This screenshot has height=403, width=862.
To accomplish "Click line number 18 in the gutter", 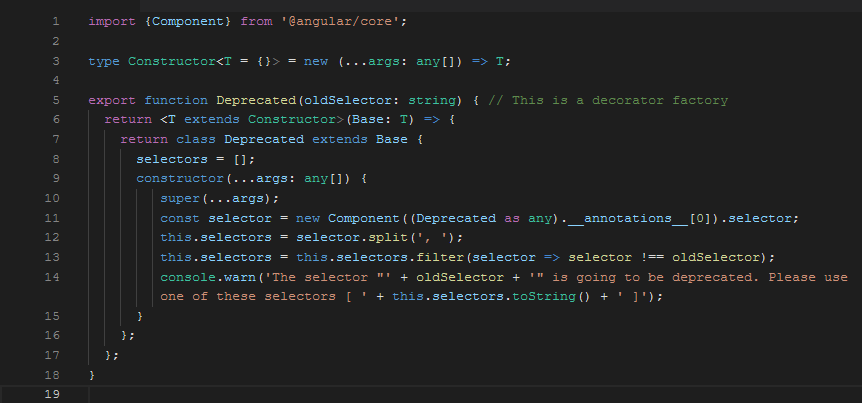I will tap(52, 374).
